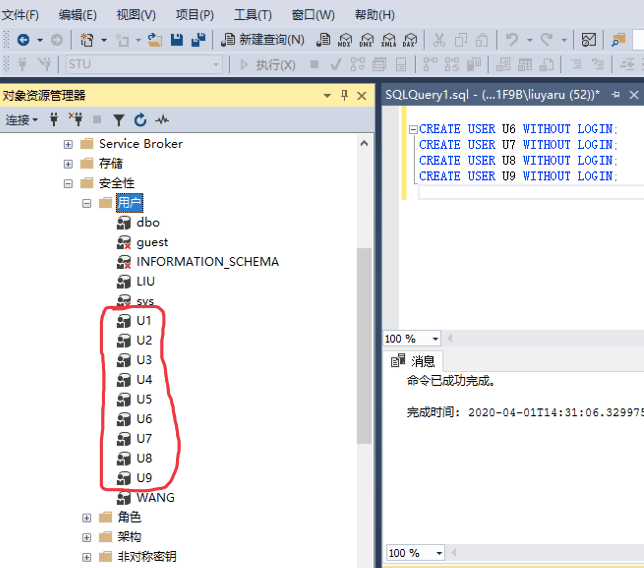
Task: Select the INFORMATION_SCHEMA user
Action: pyautogui.click(x=207, y=262)
